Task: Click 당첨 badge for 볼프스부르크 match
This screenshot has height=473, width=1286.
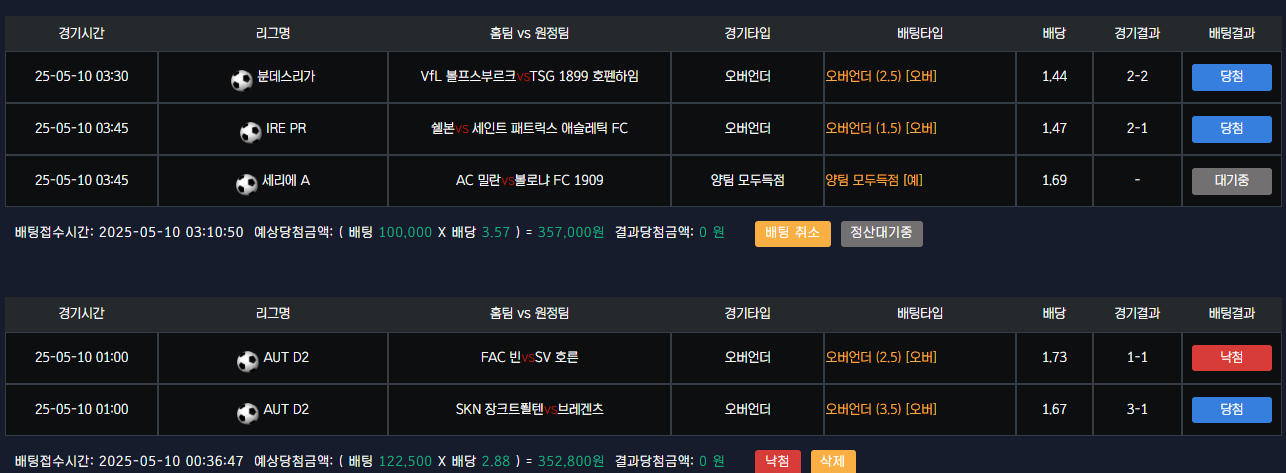Action: tap(1231, 77)
